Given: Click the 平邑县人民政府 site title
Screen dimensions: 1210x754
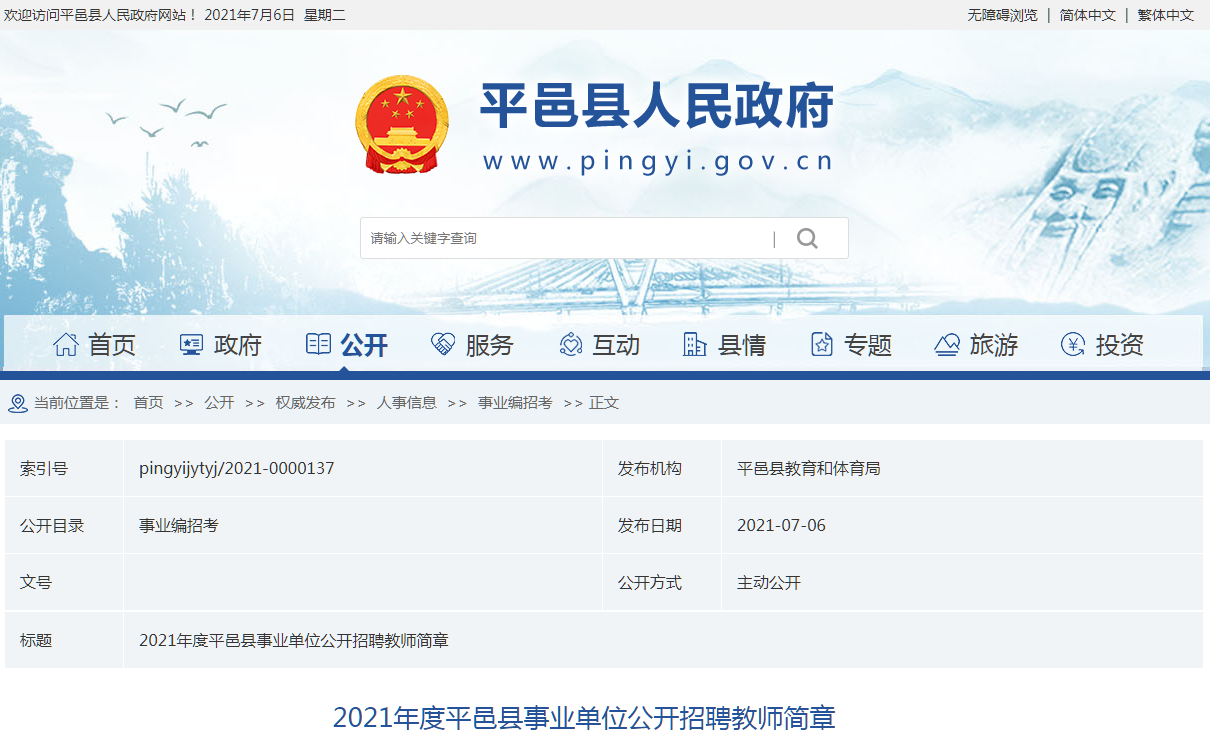Looking at the screenshot, I should click(x=657, y=106).
